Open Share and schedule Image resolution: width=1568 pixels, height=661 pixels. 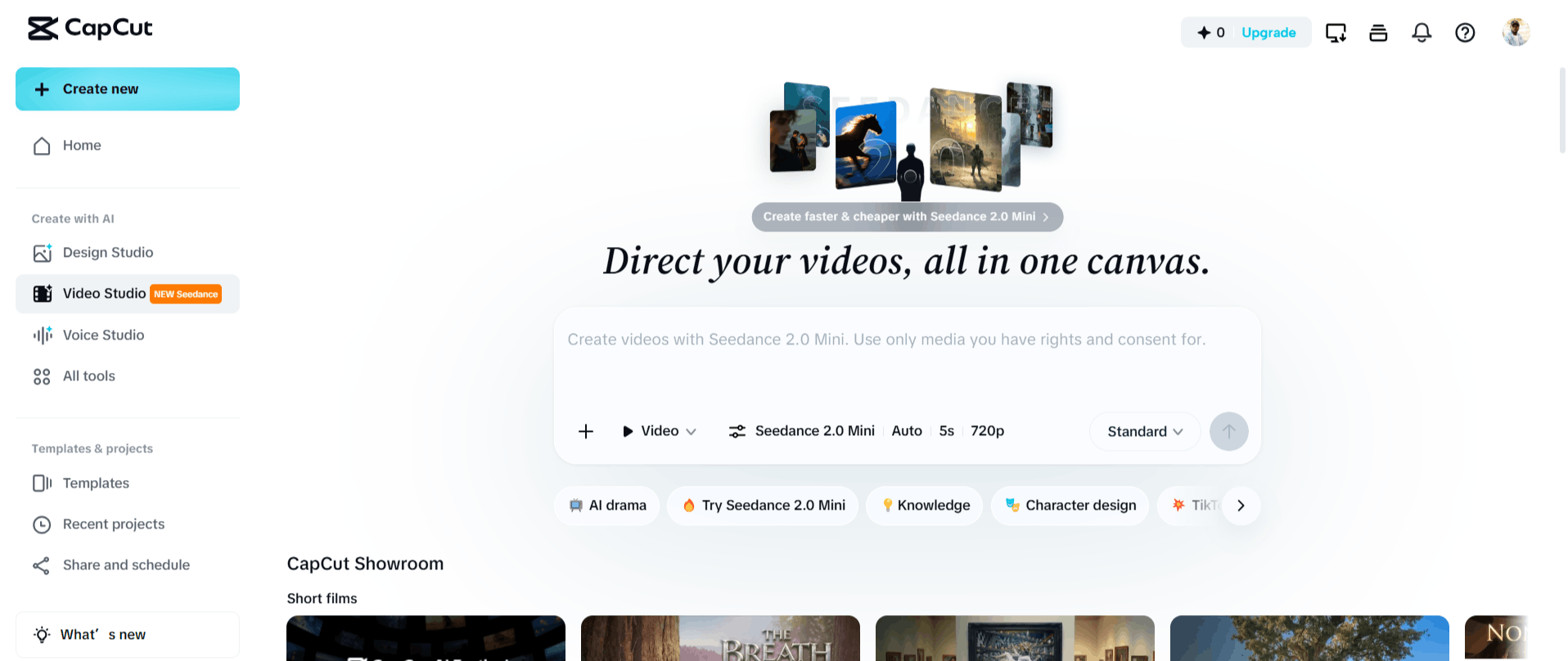click(x=128, y=565)
